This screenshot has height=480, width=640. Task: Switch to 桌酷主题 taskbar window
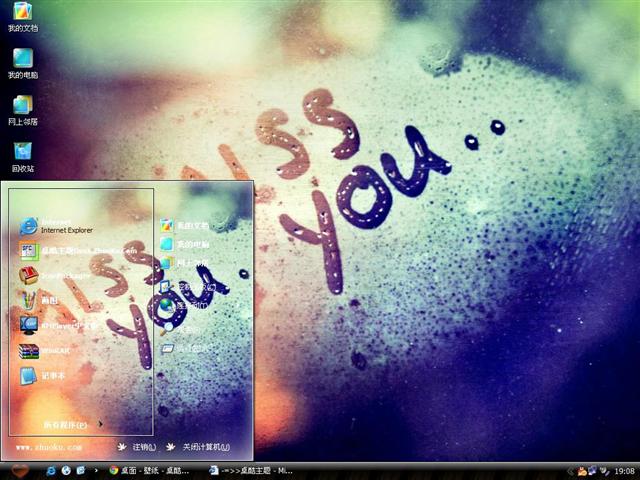click(x=251, y=471)
